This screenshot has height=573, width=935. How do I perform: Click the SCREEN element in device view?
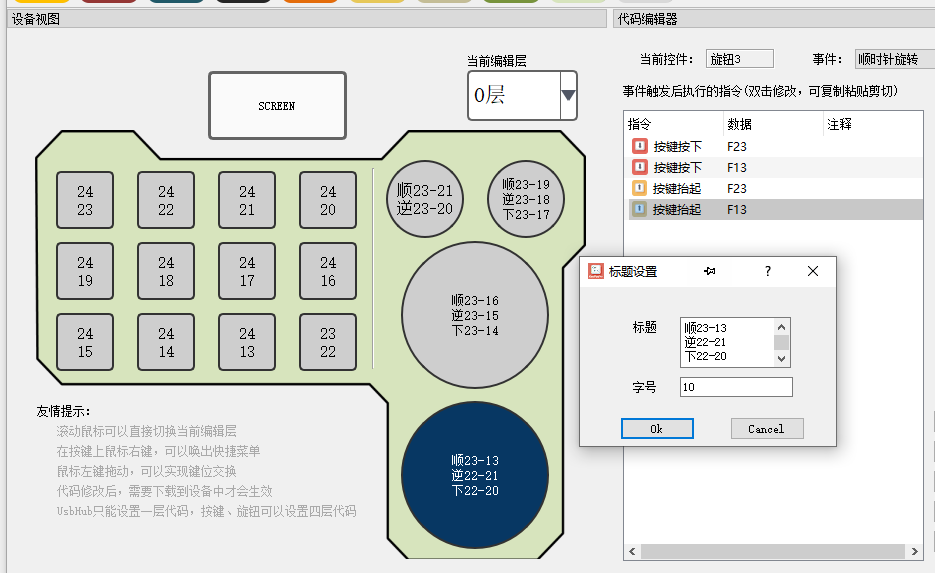tap(277, 105)
